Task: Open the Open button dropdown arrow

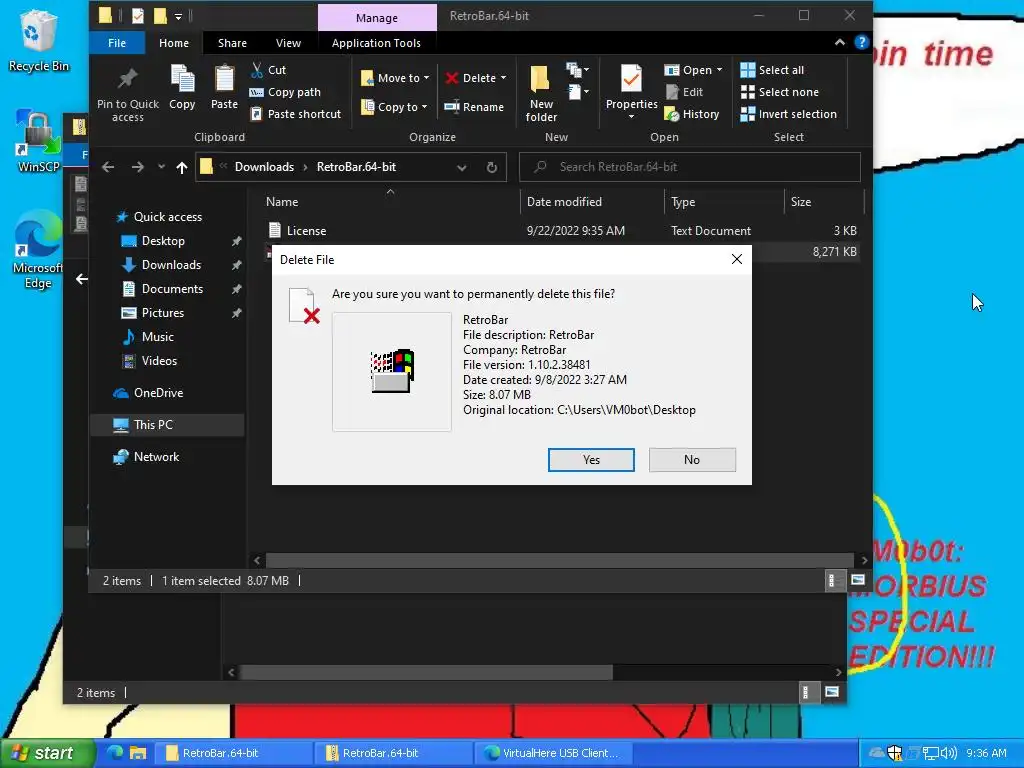Action: click(x=720, y=70)
